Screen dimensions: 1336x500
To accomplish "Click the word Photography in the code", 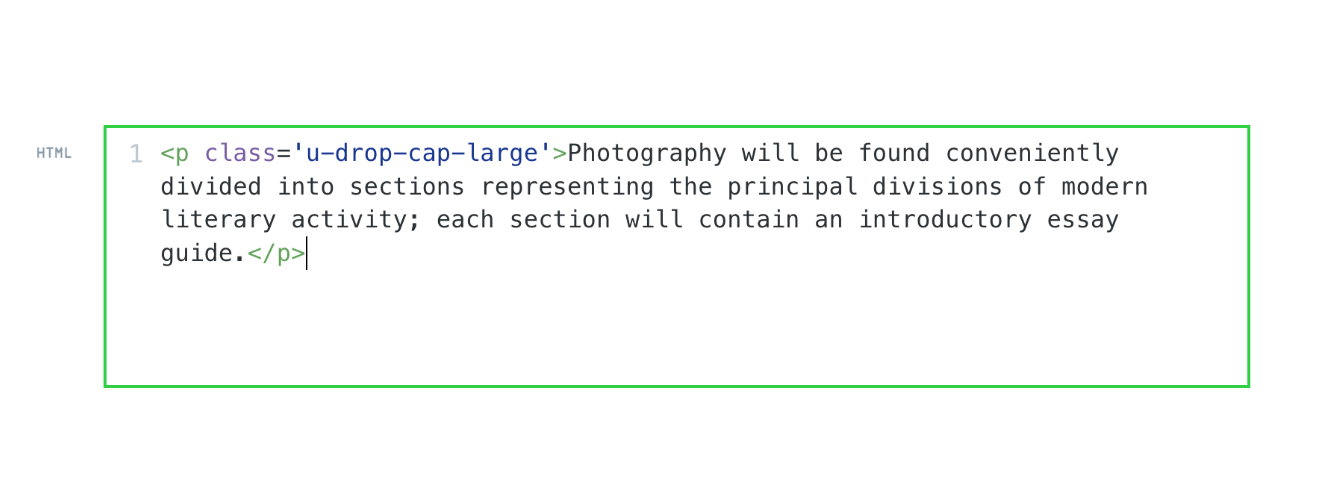I will pyautogui.click(x=647, y=154).
